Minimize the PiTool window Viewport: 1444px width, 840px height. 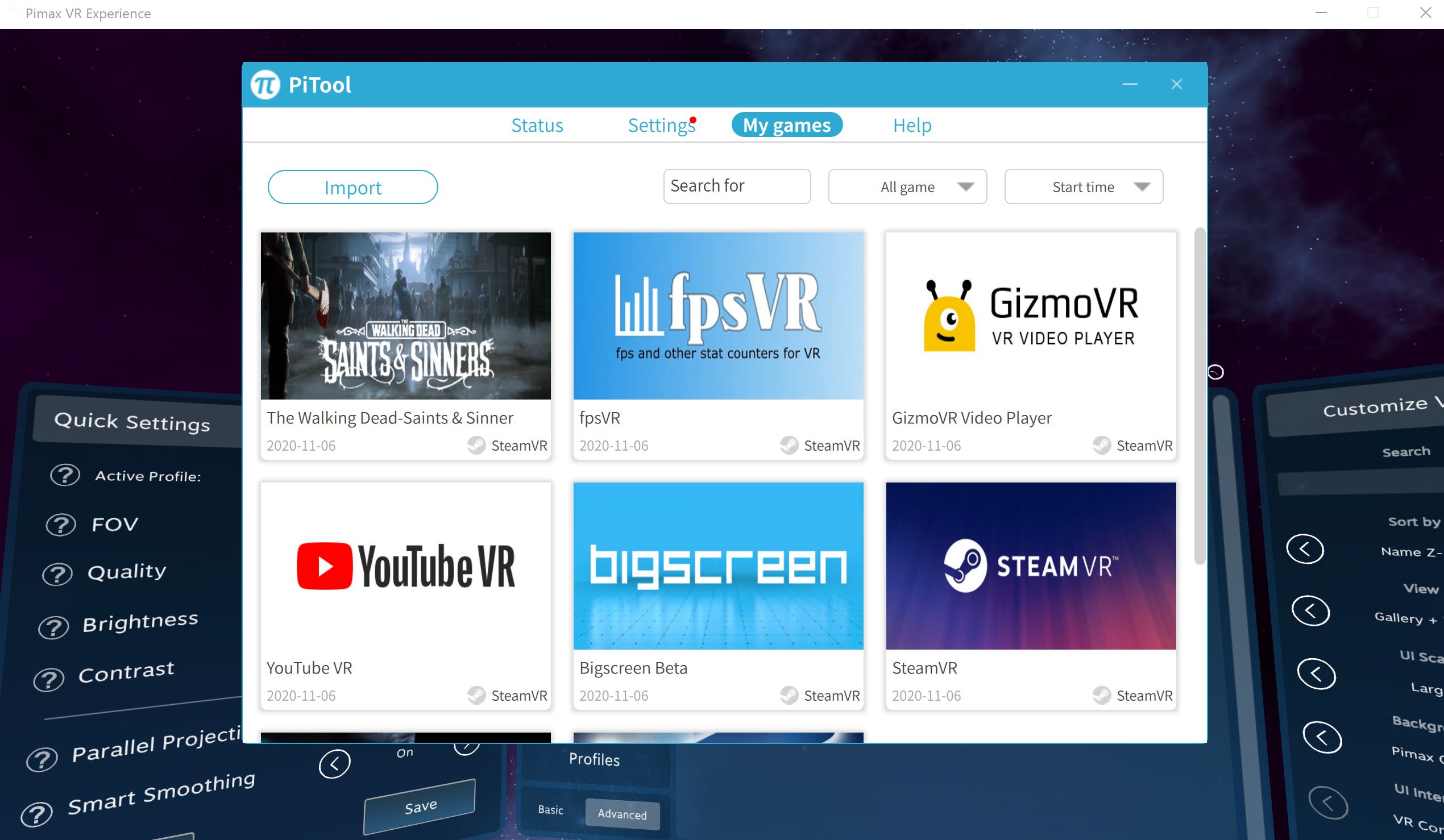(1130, 84)
